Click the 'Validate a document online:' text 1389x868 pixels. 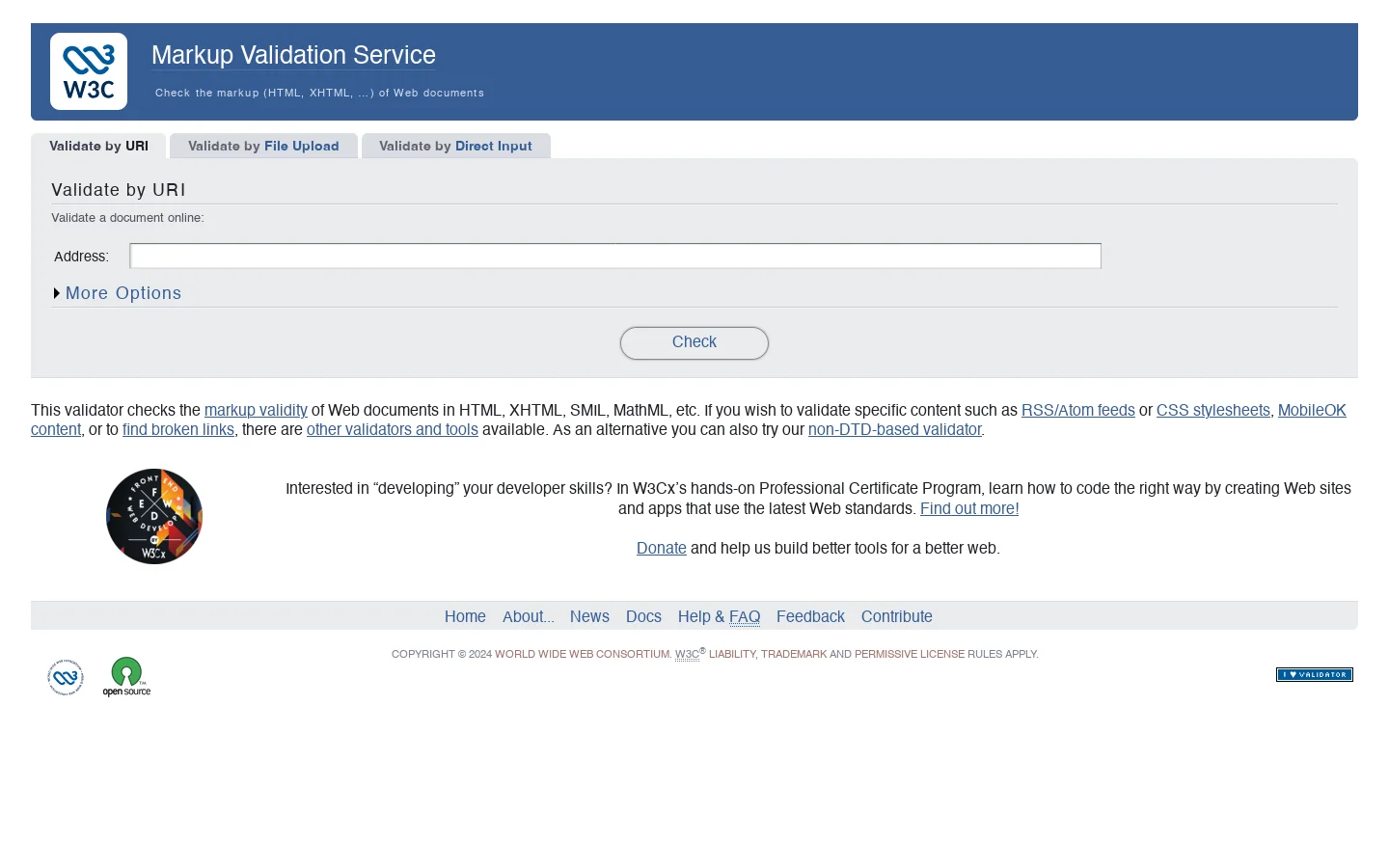[x=127, y=218]
